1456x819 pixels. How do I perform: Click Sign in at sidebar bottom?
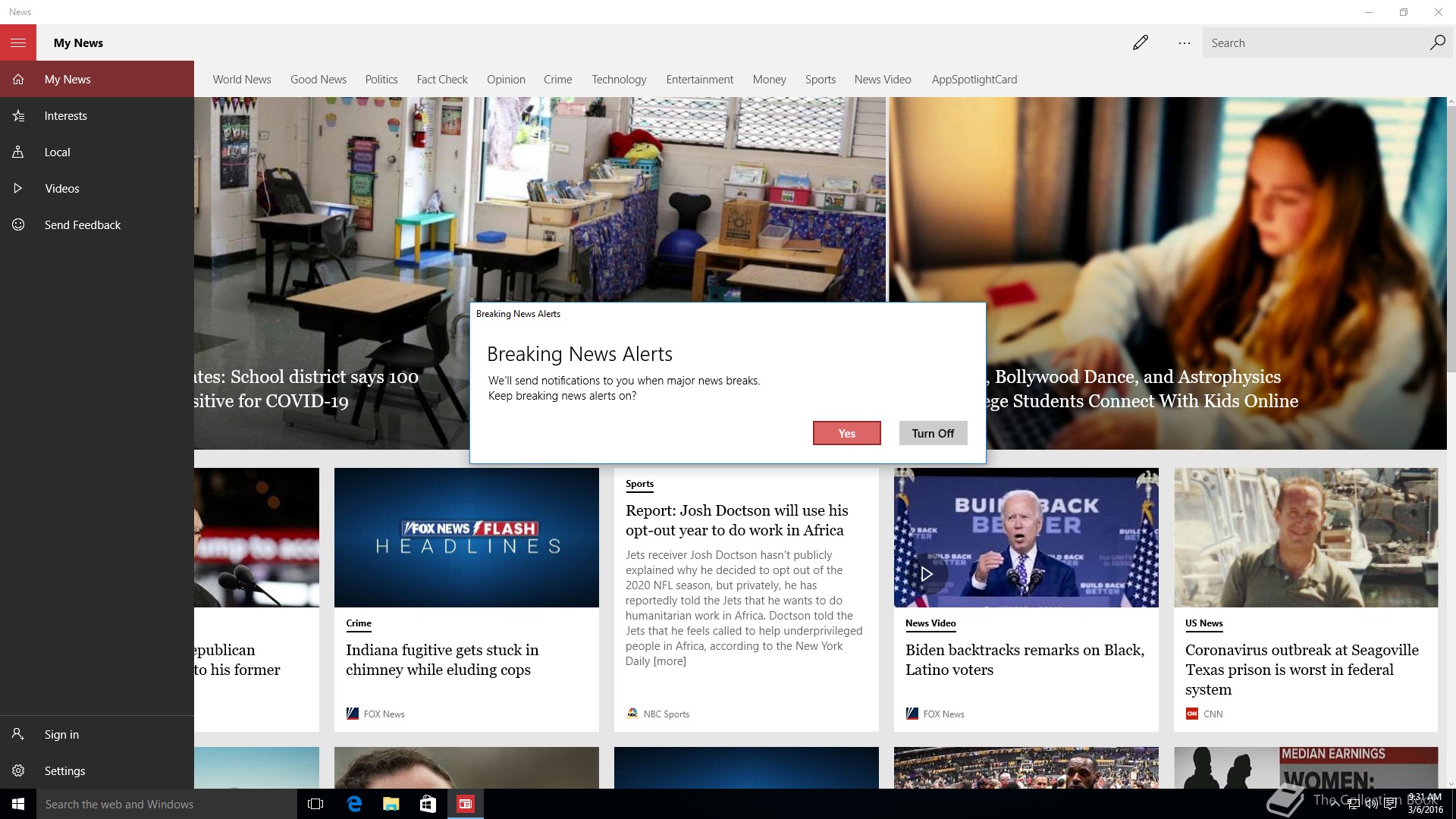coord(97,734)
